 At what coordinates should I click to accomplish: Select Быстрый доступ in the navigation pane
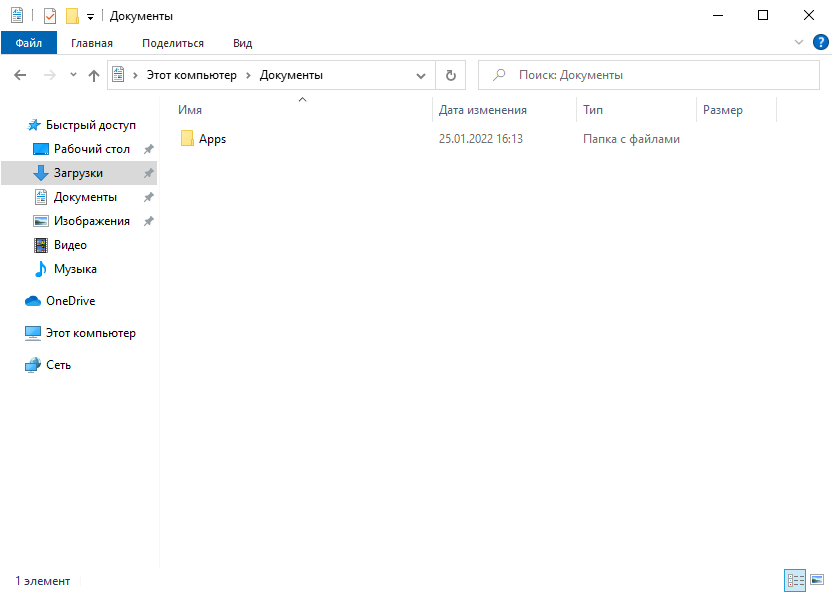pos(91,125)
